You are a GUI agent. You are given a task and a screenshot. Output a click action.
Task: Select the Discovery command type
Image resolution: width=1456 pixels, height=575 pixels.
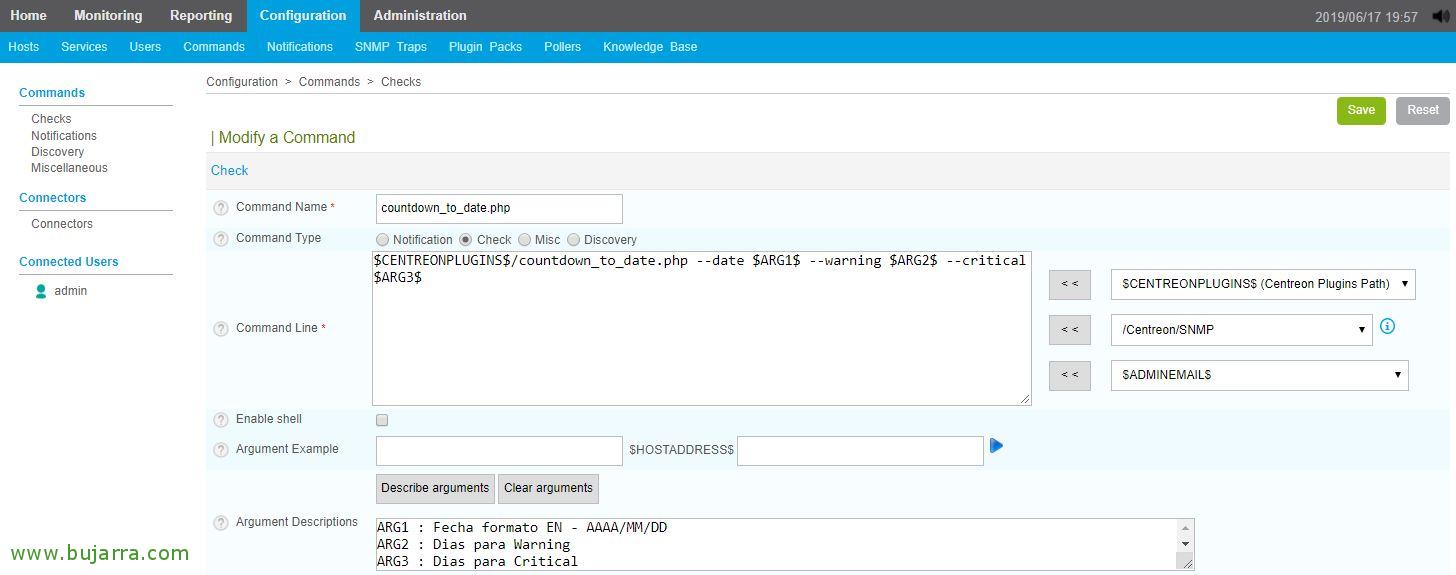pos(573,240)
